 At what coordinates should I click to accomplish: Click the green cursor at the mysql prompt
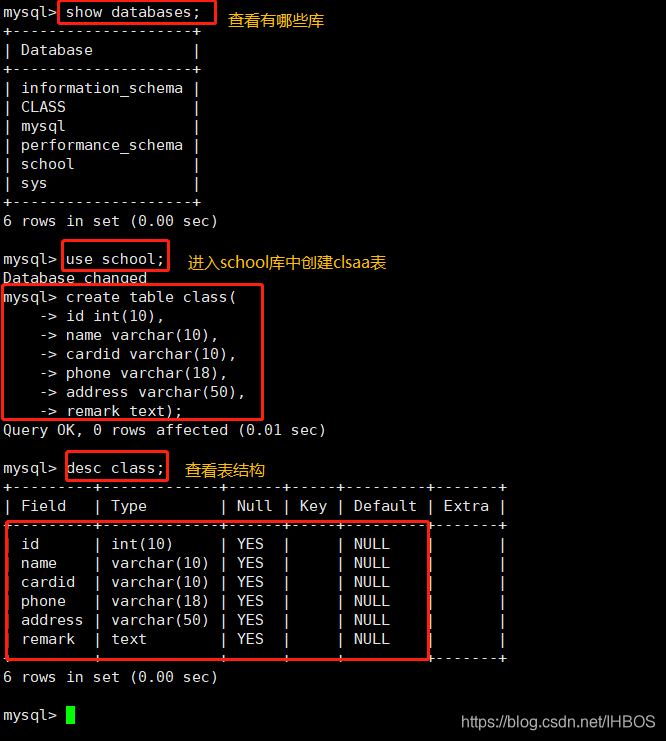[70, 715]
